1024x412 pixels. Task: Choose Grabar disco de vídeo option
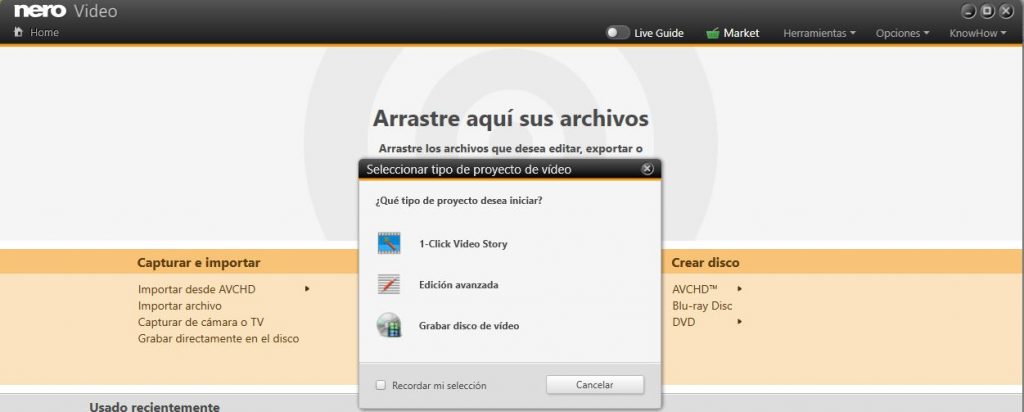click(469, 326)
